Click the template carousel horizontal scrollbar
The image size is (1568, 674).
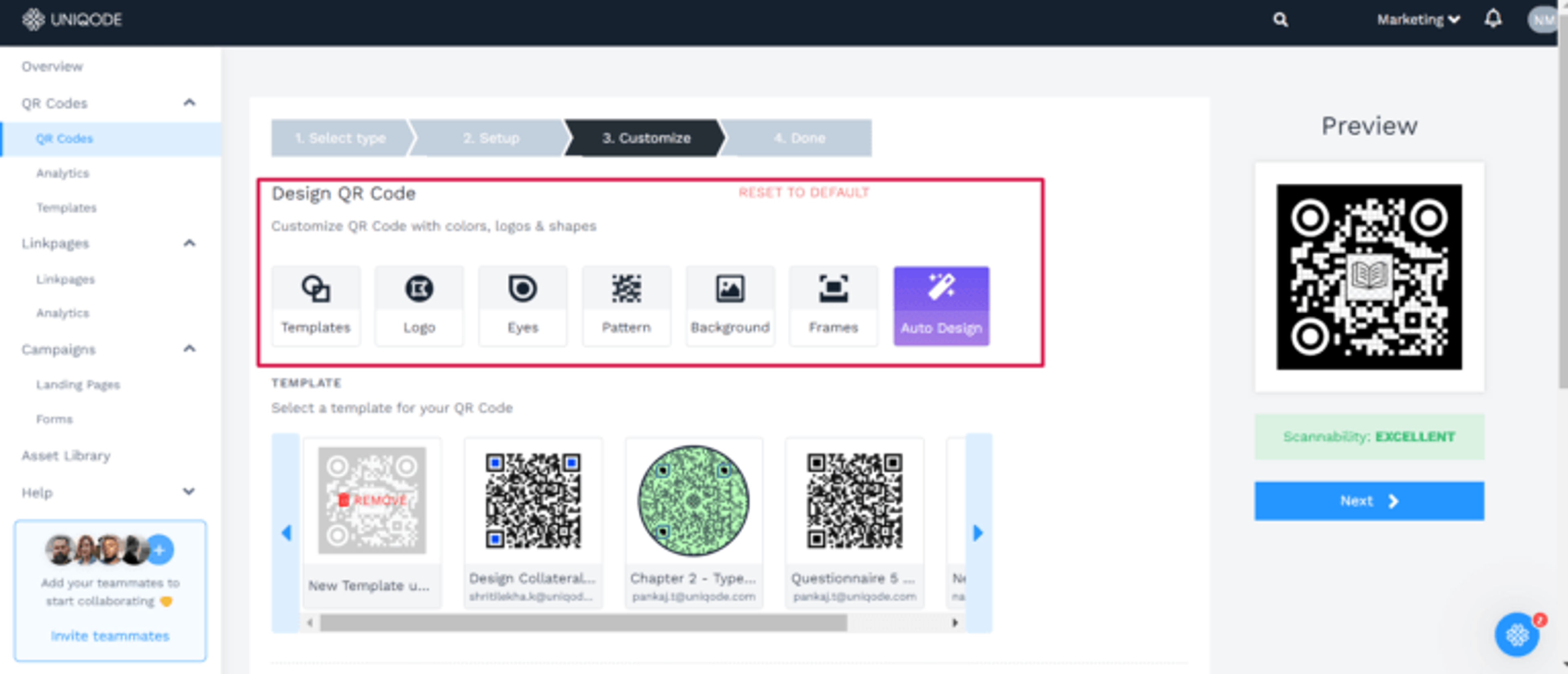[583, 623]
